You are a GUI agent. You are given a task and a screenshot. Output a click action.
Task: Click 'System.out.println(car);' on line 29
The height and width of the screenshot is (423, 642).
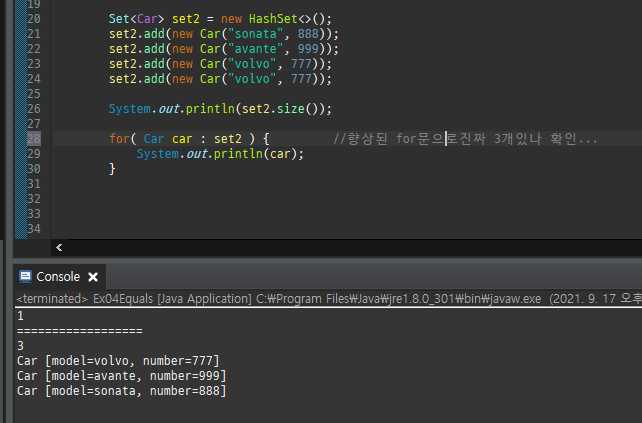220,154
